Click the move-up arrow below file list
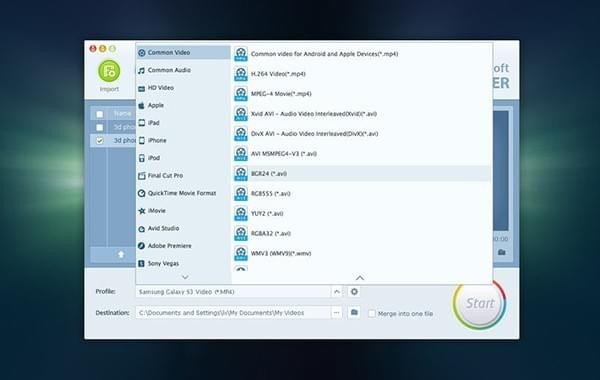Viewport: 600px width, 380px height. click(121, 254)
